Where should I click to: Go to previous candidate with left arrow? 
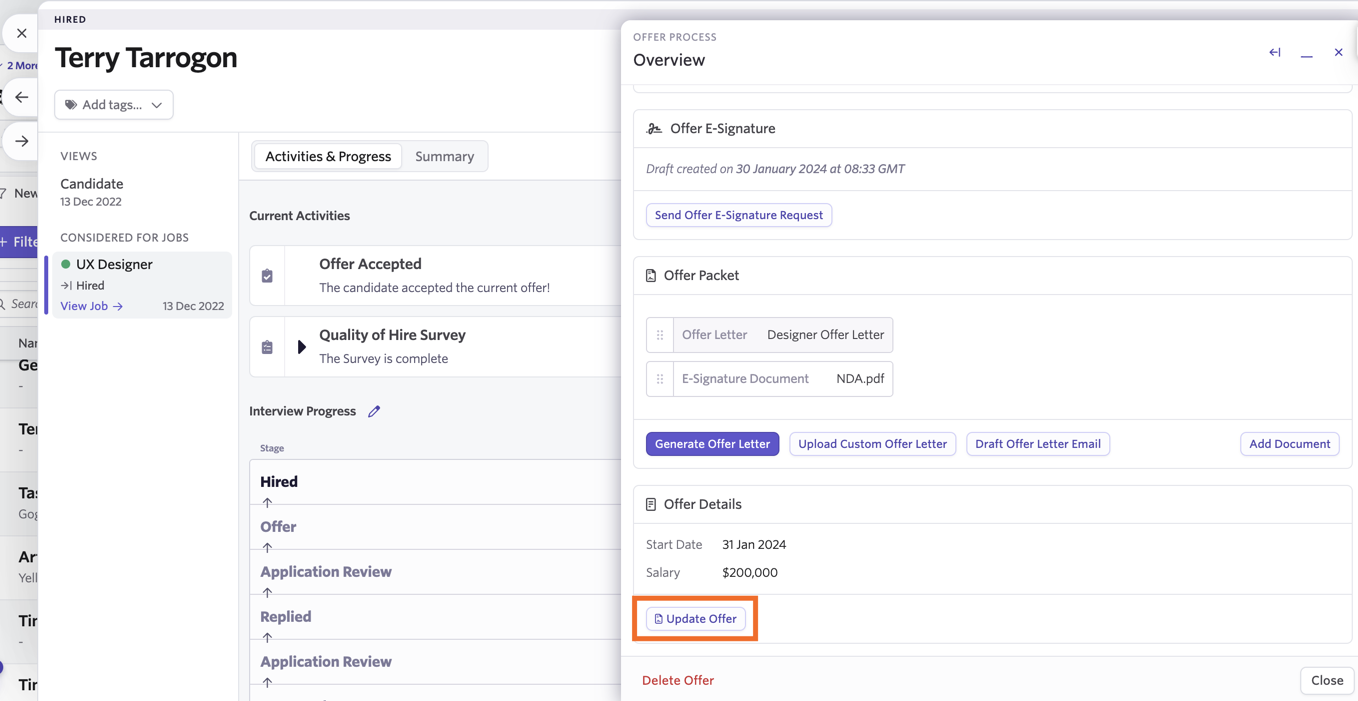point(22,97)
